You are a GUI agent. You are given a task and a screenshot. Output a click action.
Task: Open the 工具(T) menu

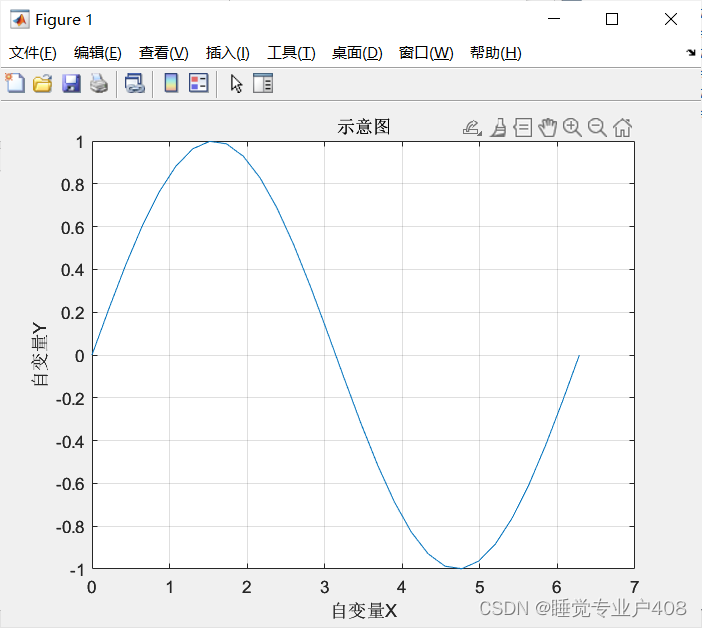click(291, 53)
